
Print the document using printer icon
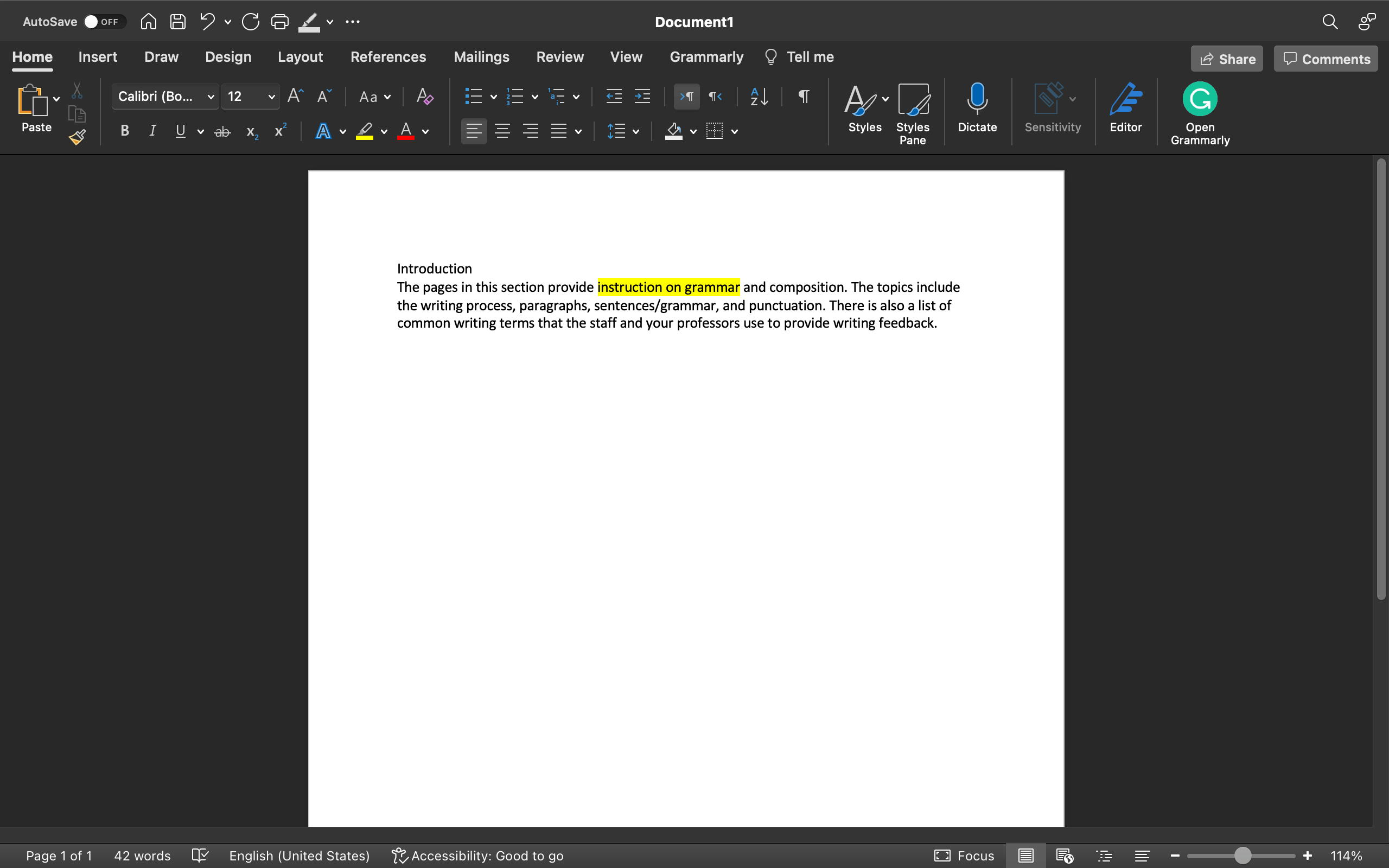pyautogui.click(x=279, y=22)
